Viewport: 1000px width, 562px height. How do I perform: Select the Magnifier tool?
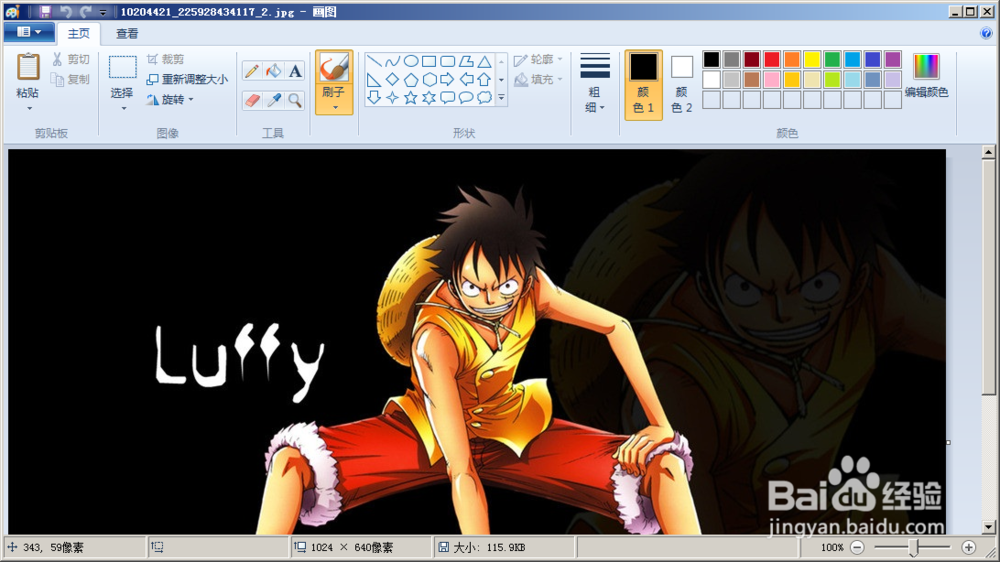pos(295,100)
